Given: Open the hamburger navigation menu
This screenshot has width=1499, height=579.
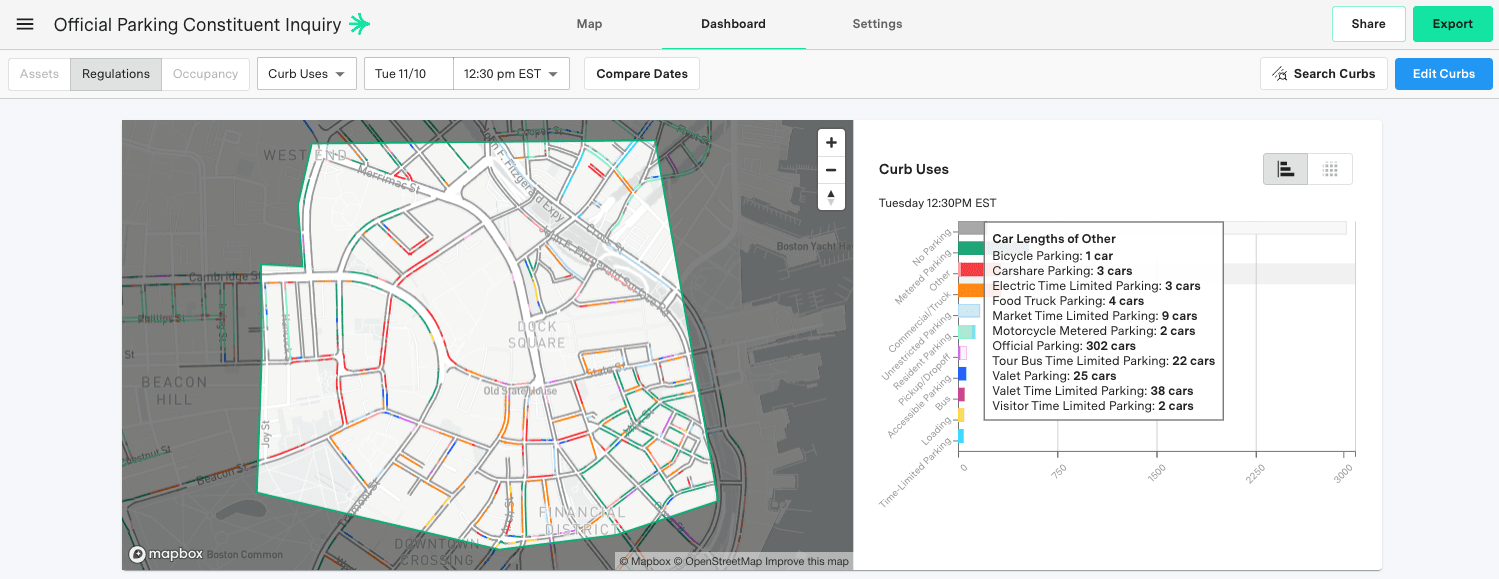Looking at the screenshot, I should point(25,24).
